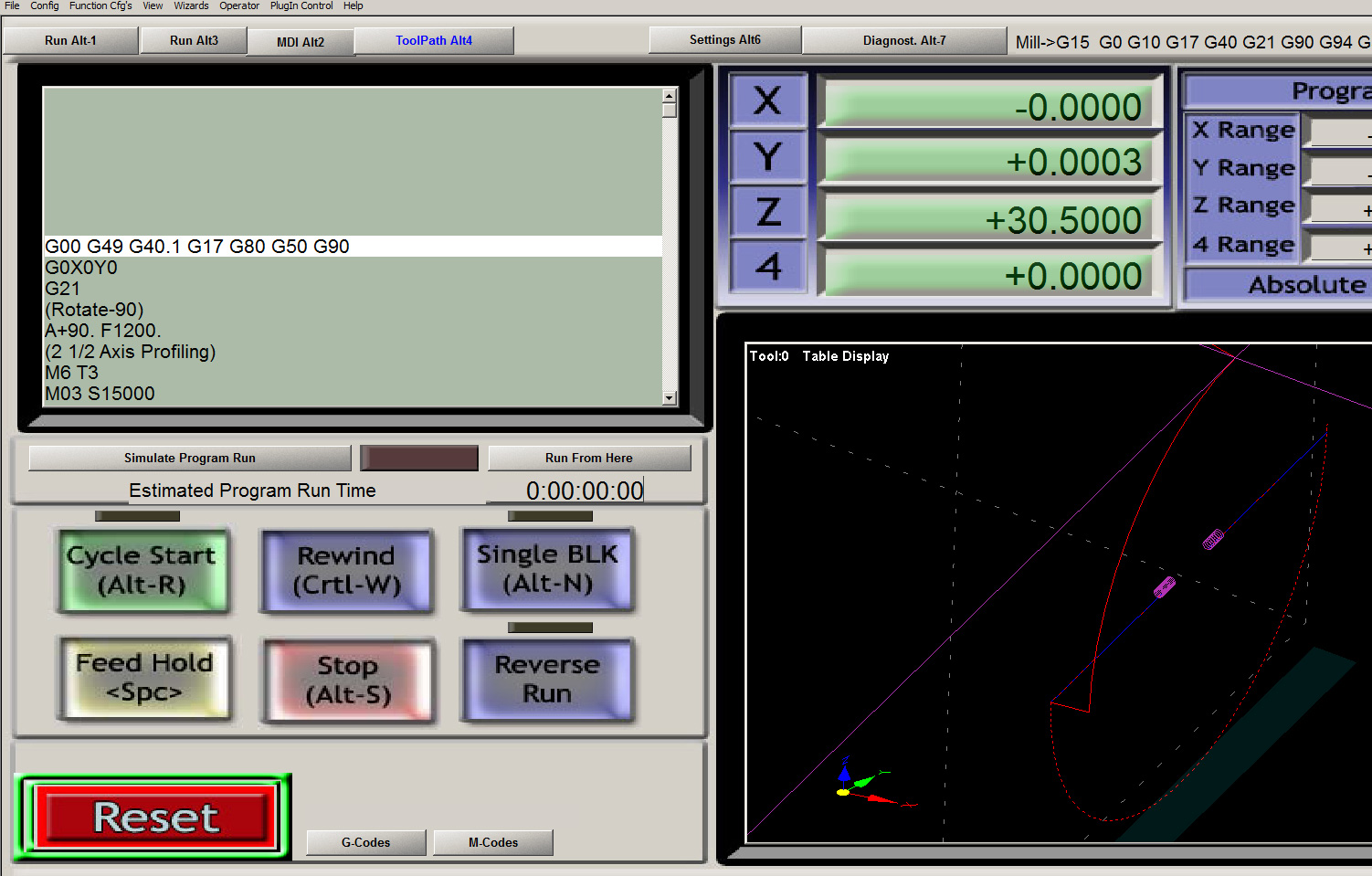1372x876 pixels.
Task: Toggle Absolute coordinates button
Action: click(x=1279, y=285)
